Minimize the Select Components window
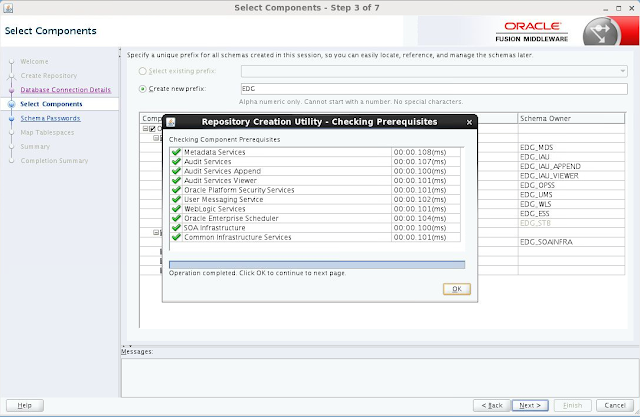The image size is (640, 417). tap(606, 8)
